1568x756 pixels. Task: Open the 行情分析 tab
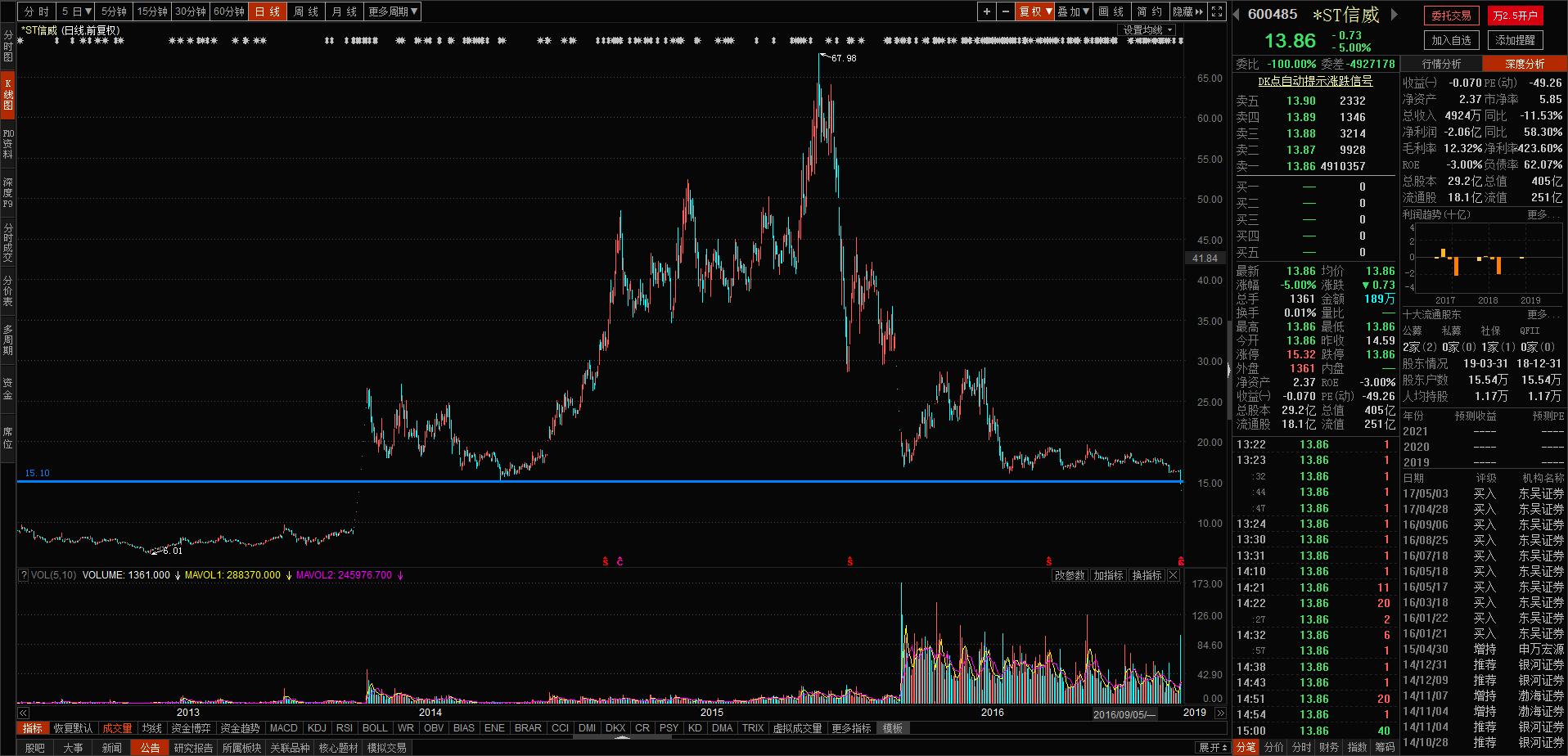1442,64
